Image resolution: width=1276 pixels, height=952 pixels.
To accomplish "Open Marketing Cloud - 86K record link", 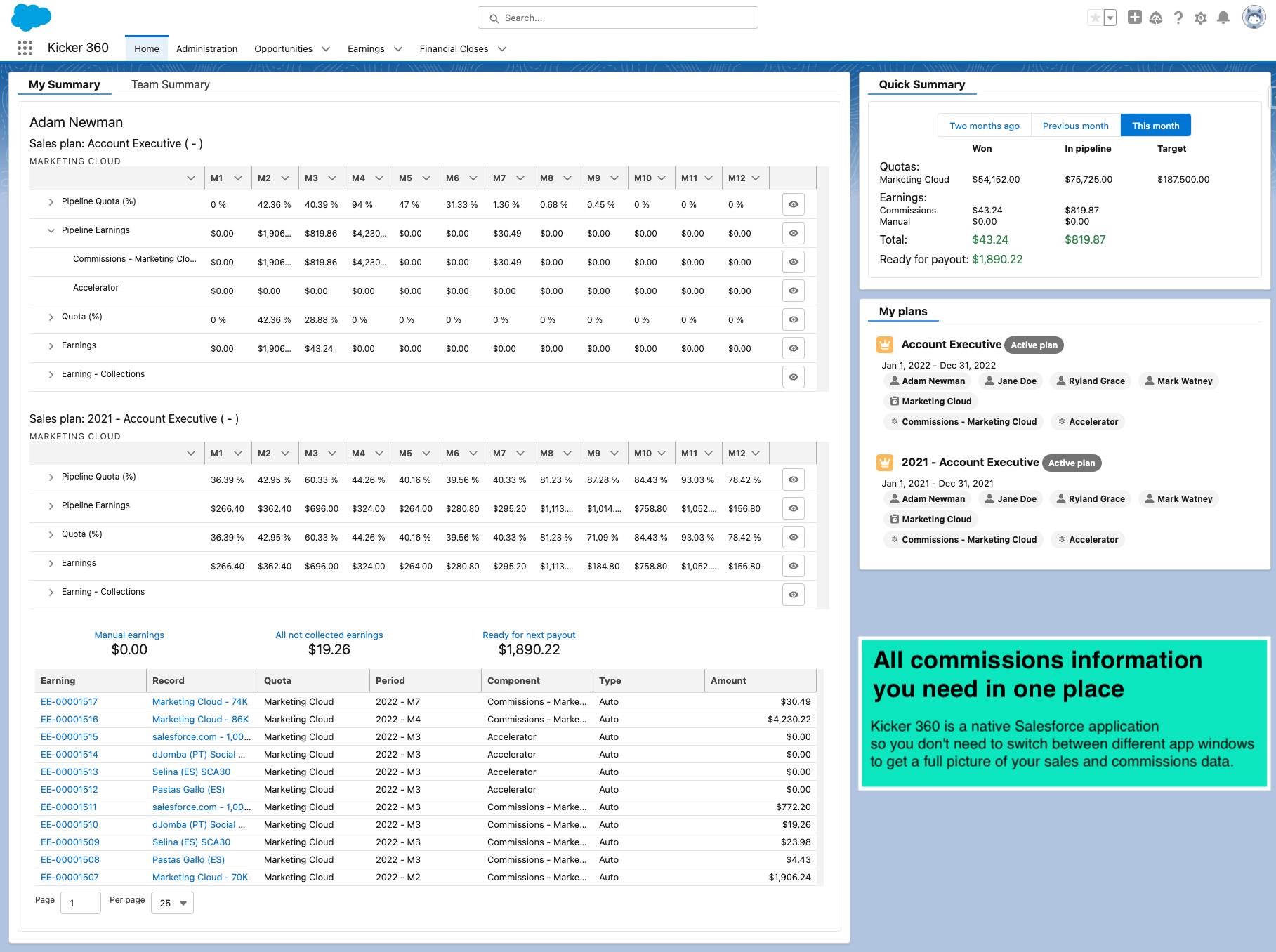I will pyautogui.click(x=201, y=720).
